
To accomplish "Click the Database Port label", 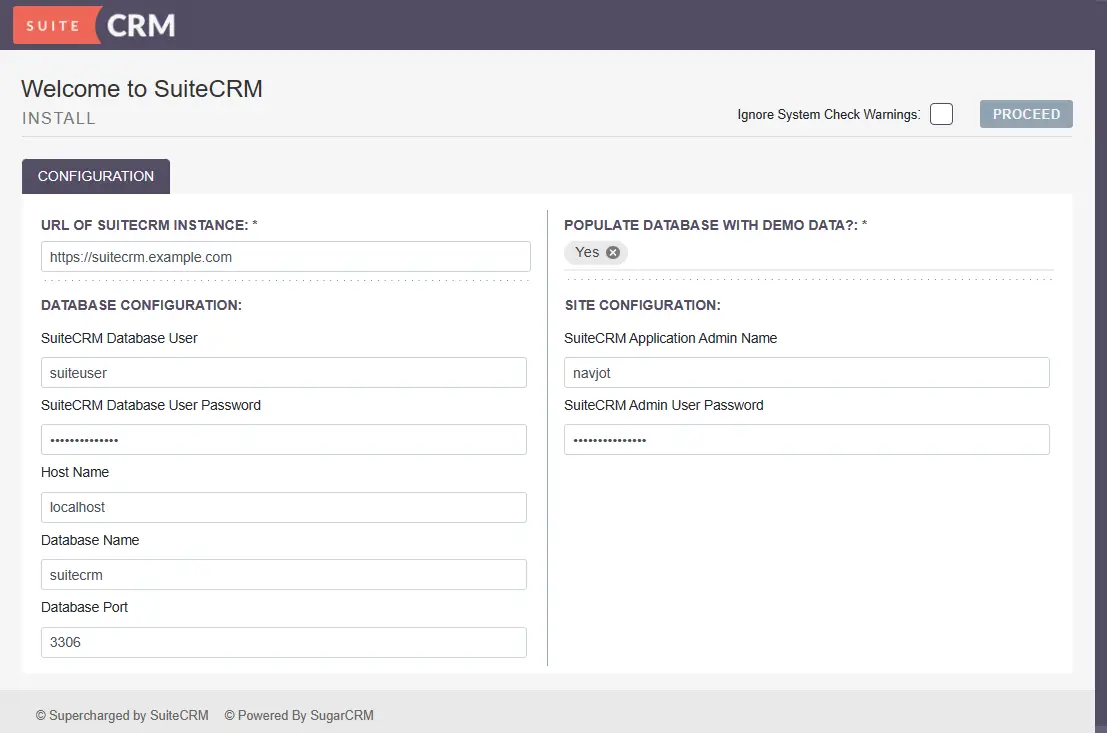I will [85, 607].
